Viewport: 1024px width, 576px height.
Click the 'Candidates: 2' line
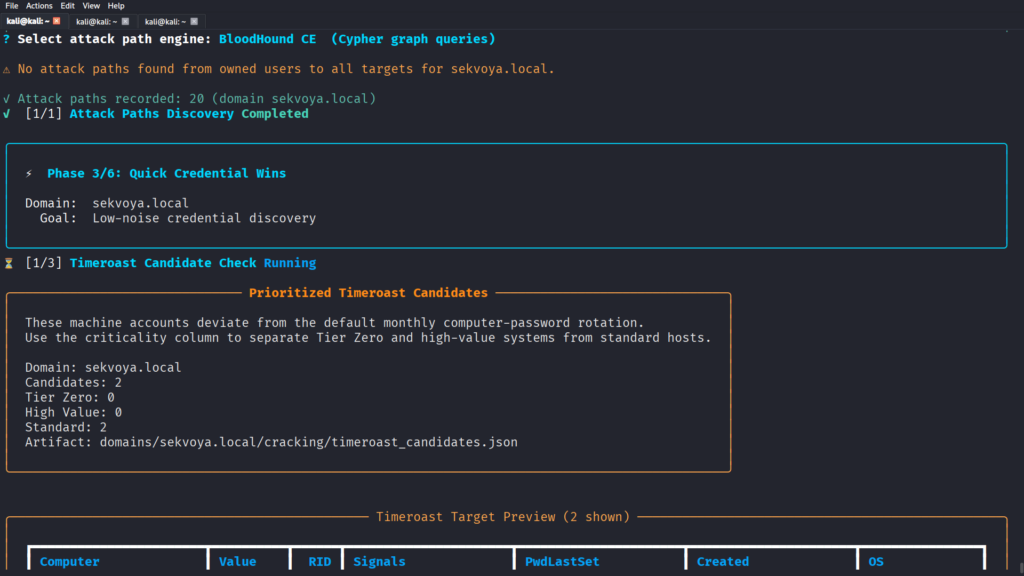pyautogui.click(x=73, y=383)
